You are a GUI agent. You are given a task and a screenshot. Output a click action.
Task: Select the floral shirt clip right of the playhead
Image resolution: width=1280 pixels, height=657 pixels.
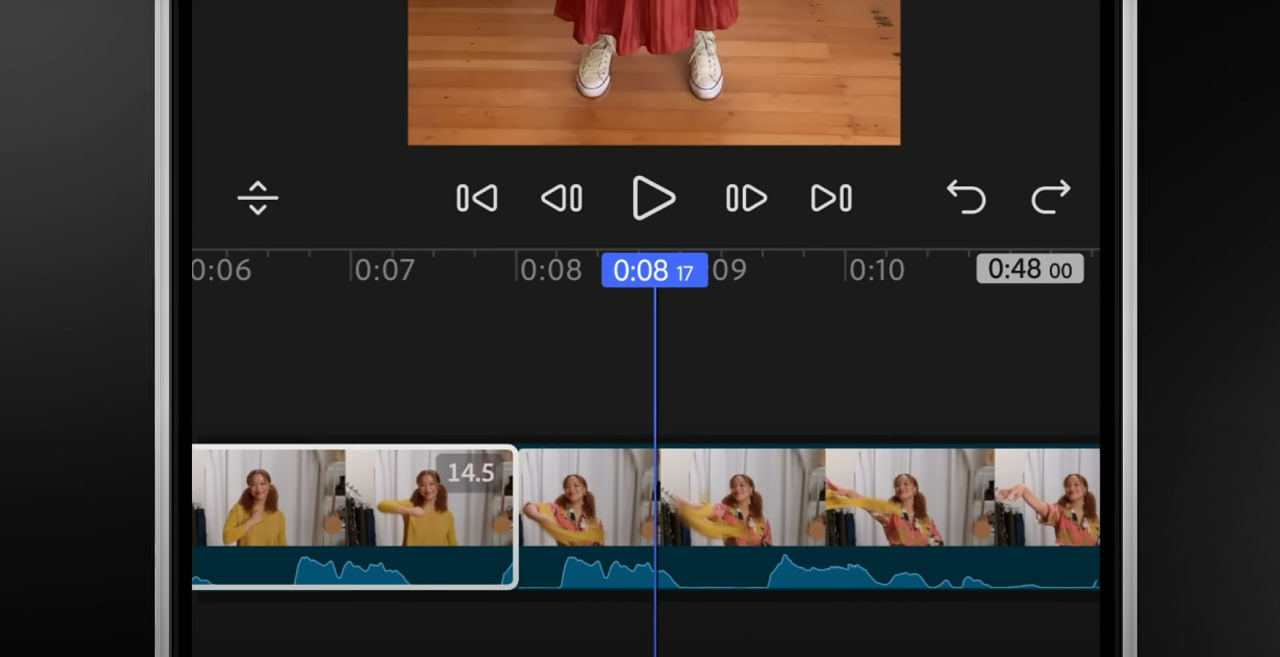point(740,498)
